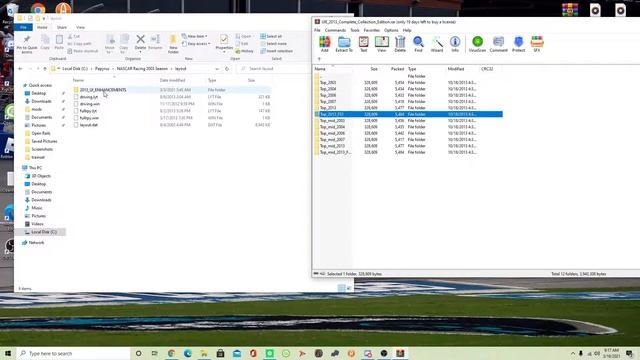640x360 pixels.
Task: Open the Commands menu in WinRAR
Action: click(335, 30)
